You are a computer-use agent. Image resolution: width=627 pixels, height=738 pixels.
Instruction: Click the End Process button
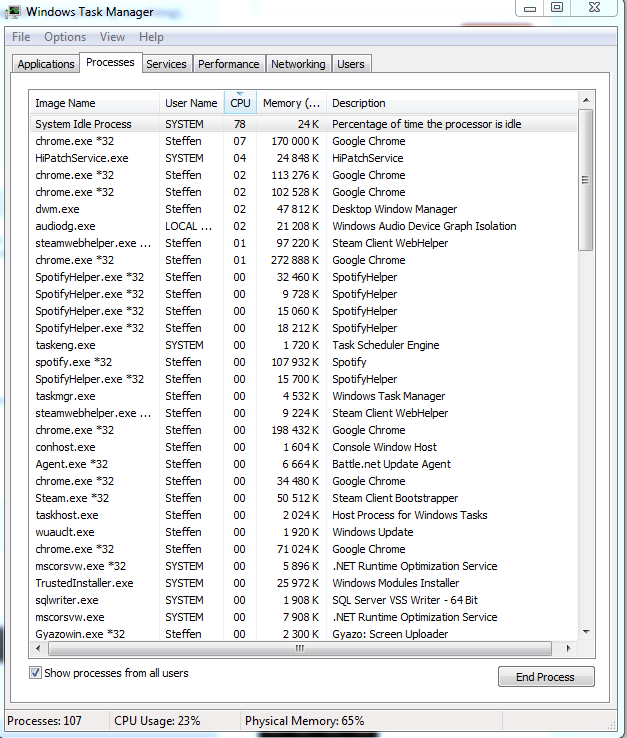(x=546, y=677)
